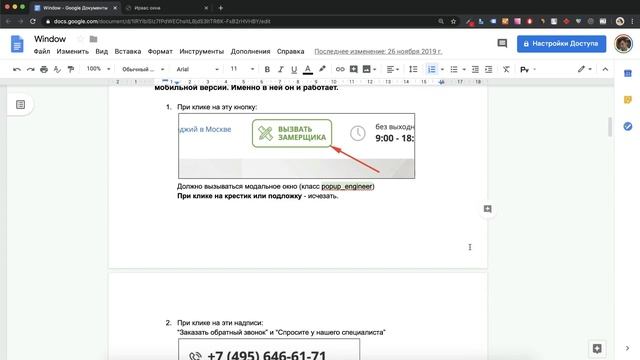This screenshot has width=640, height=360.
Task: Open font size 11 dropdown
Action: (x=242, y=69)
